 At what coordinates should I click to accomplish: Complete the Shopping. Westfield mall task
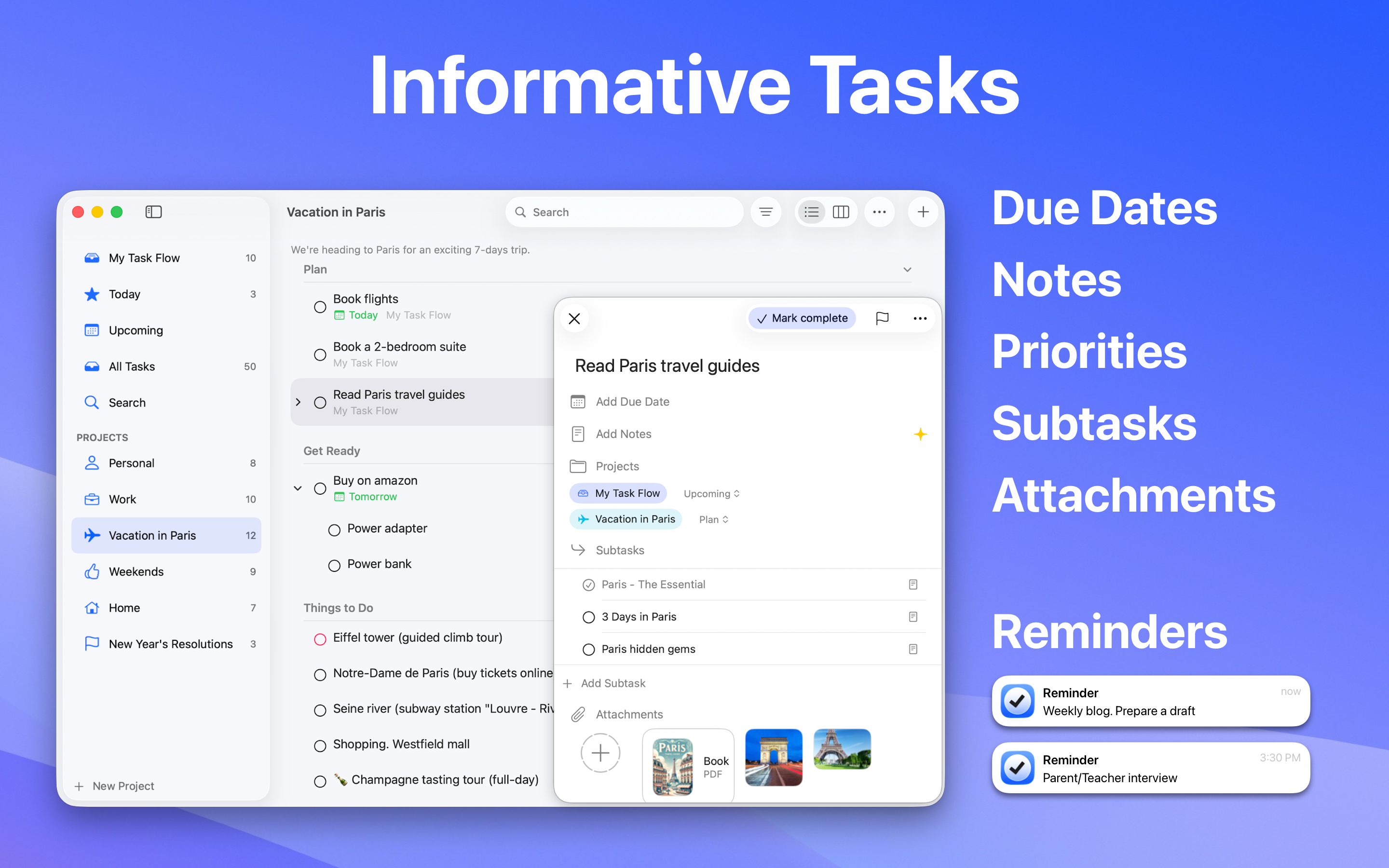click(x=320, y=746)
